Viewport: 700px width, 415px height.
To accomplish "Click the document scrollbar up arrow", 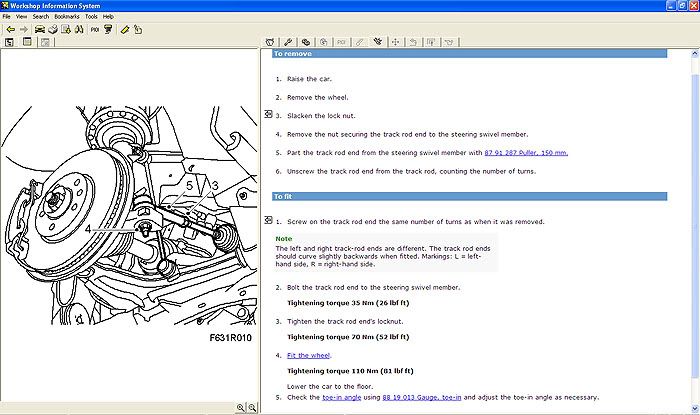I will click(x=695, y=54).
